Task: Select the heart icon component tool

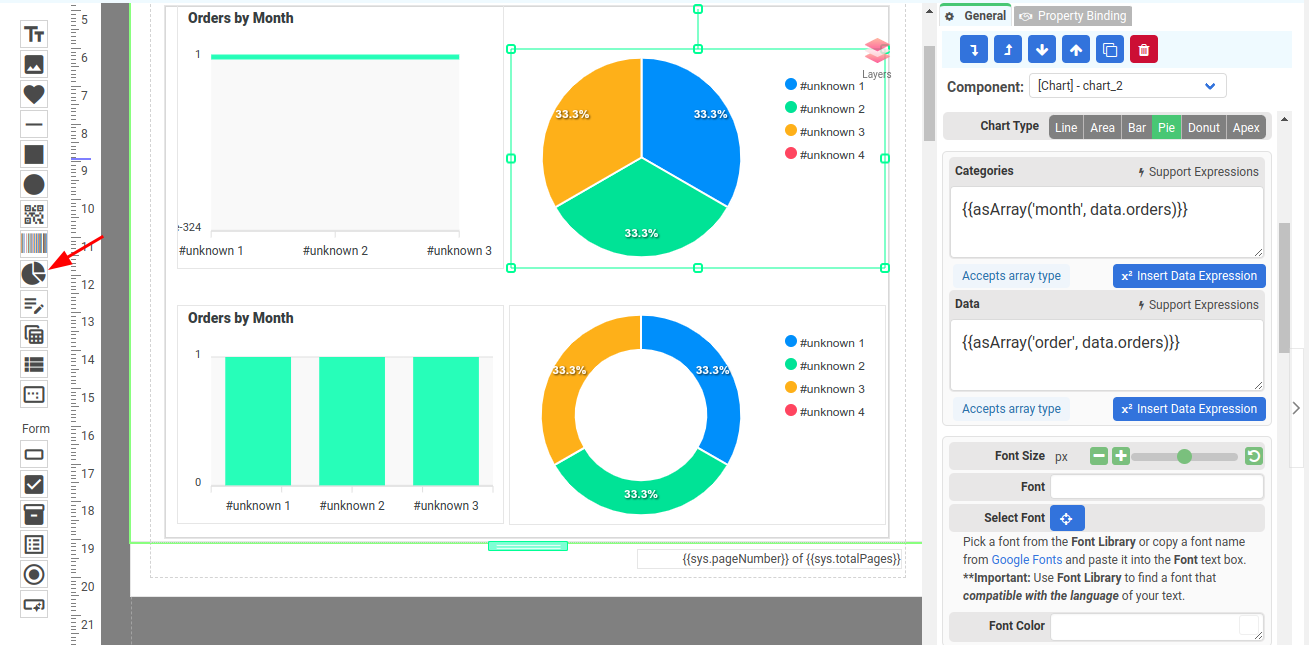Action: [x=34, y=94]
